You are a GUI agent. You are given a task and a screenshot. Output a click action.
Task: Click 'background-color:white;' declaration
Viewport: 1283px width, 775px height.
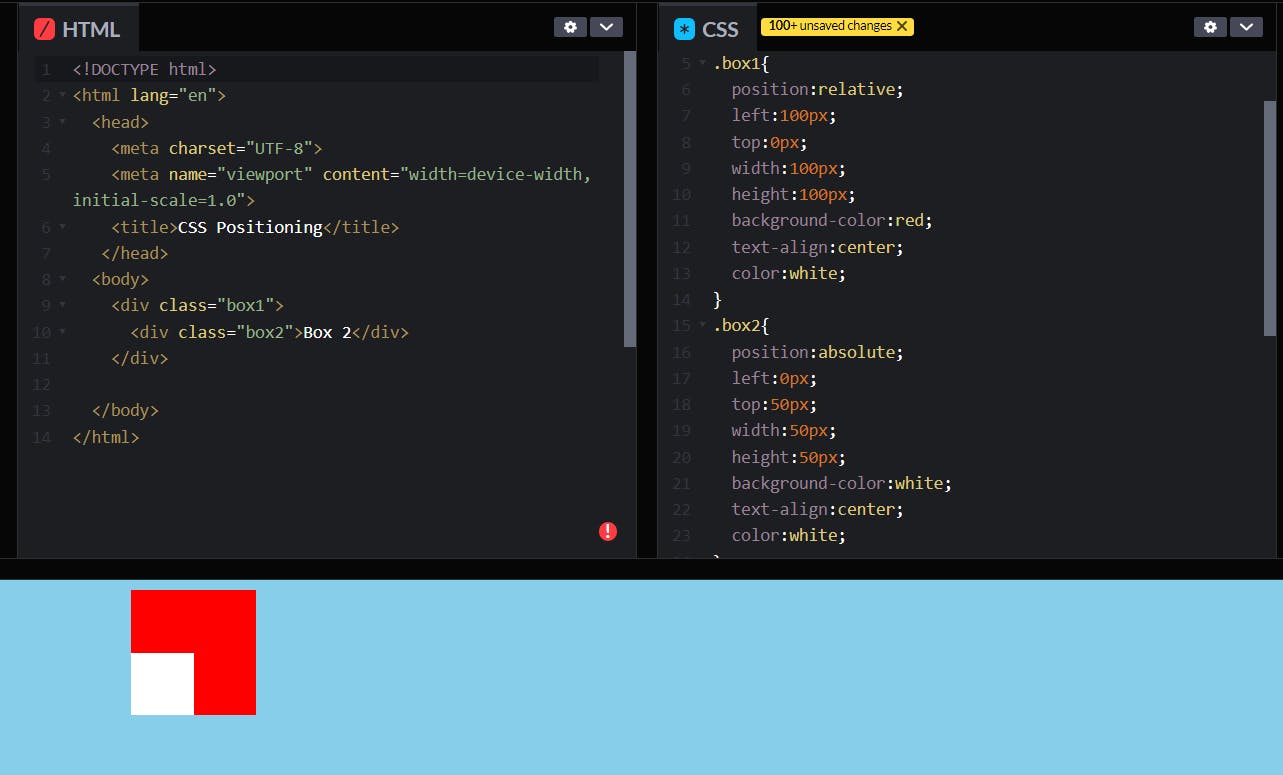click(841, 483)
